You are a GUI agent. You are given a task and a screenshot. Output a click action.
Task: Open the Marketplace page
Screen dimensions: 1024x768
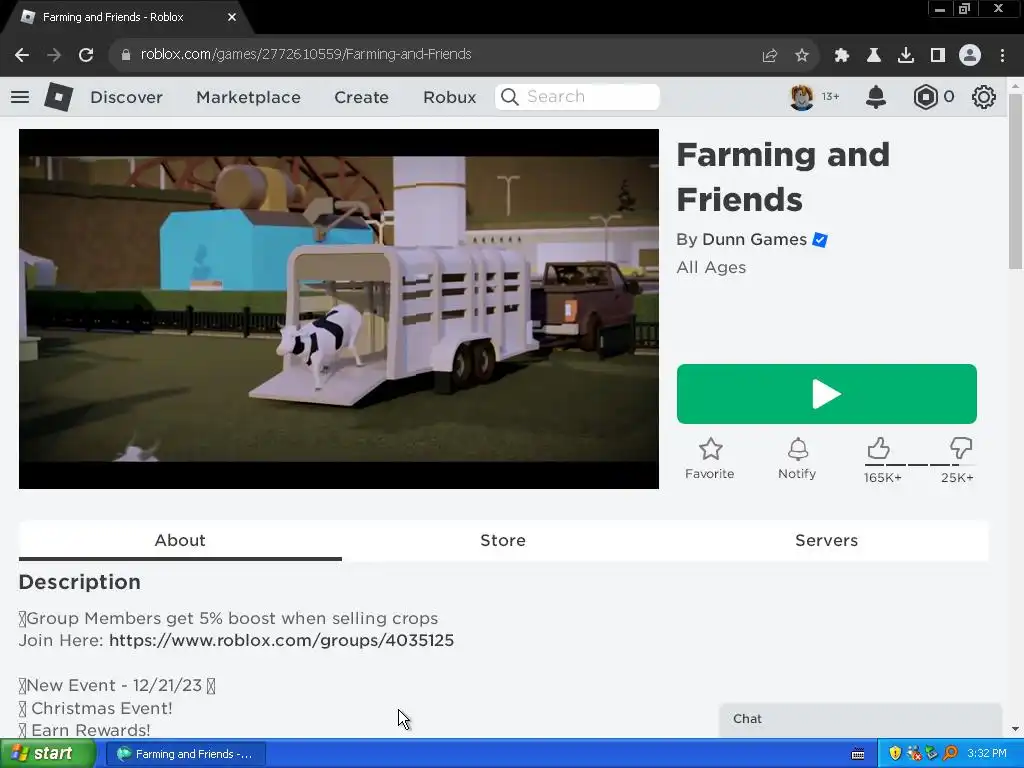(x=249, y=97)
